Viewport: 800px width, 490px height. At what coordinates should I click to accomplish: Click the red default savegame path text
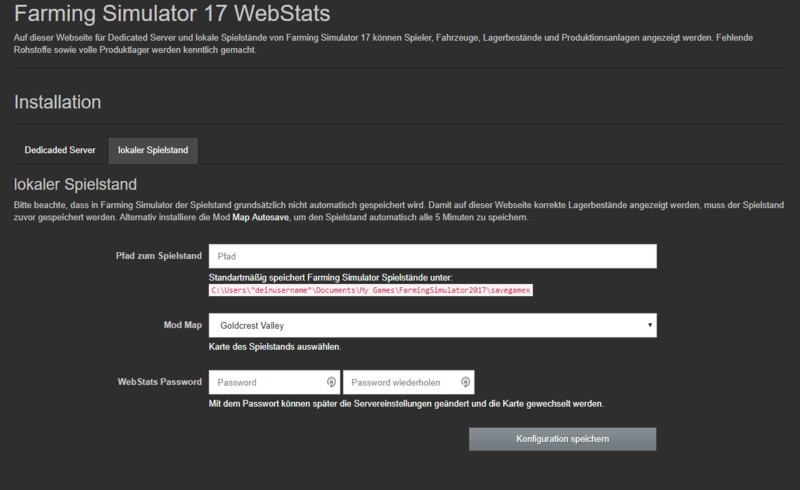tap(371, 289)
